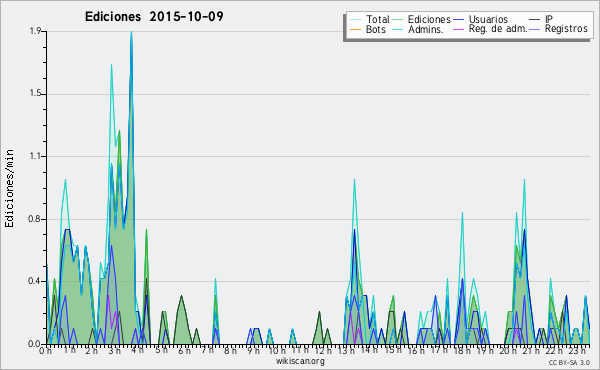Screen dimensions: 600x370
Task: Click the 'Admins.' legend label
Action: (x=426, y=29)
